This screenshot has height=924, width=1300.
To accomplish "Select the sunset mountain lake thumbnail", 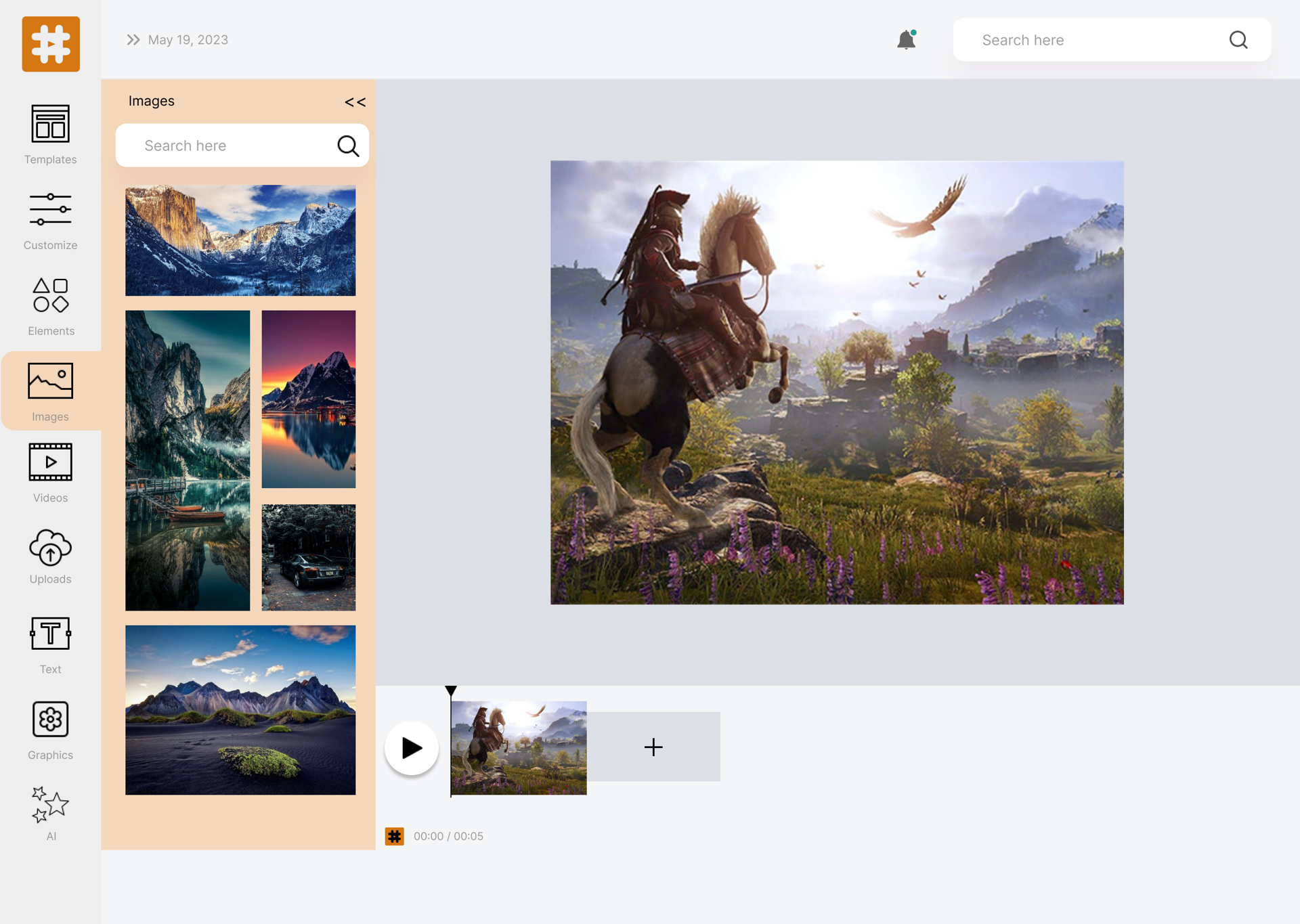I will coord(309,399).
